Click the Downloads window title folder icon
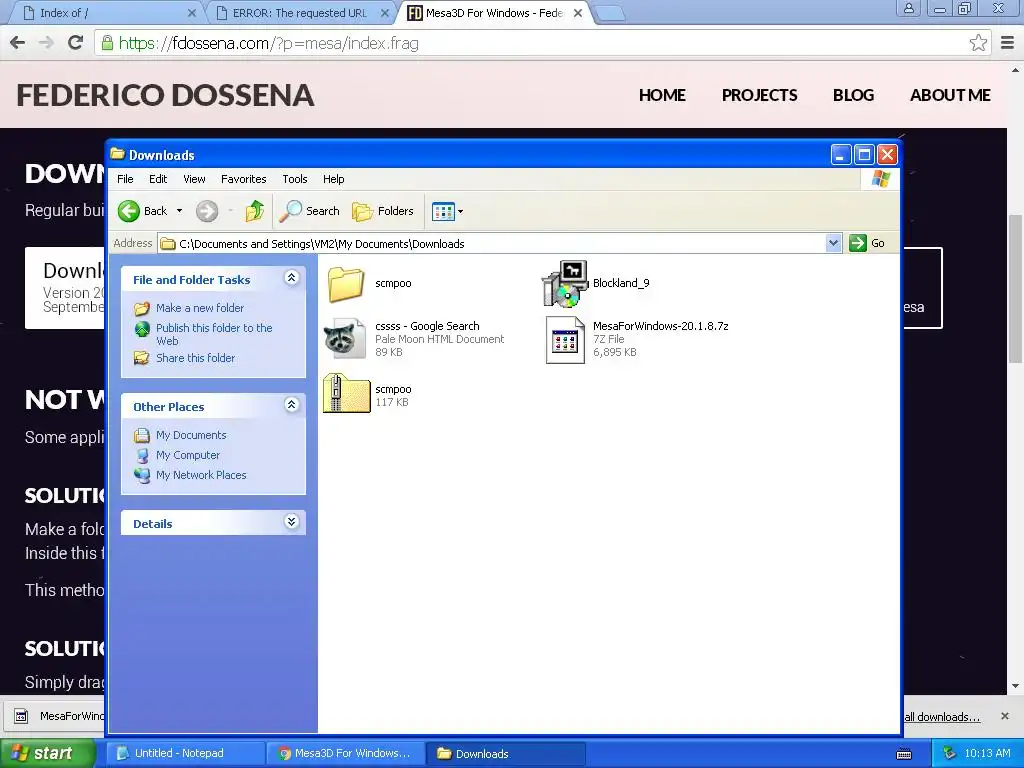The height and width of the screenshot is (768, 1024). (x=118, y=154)
